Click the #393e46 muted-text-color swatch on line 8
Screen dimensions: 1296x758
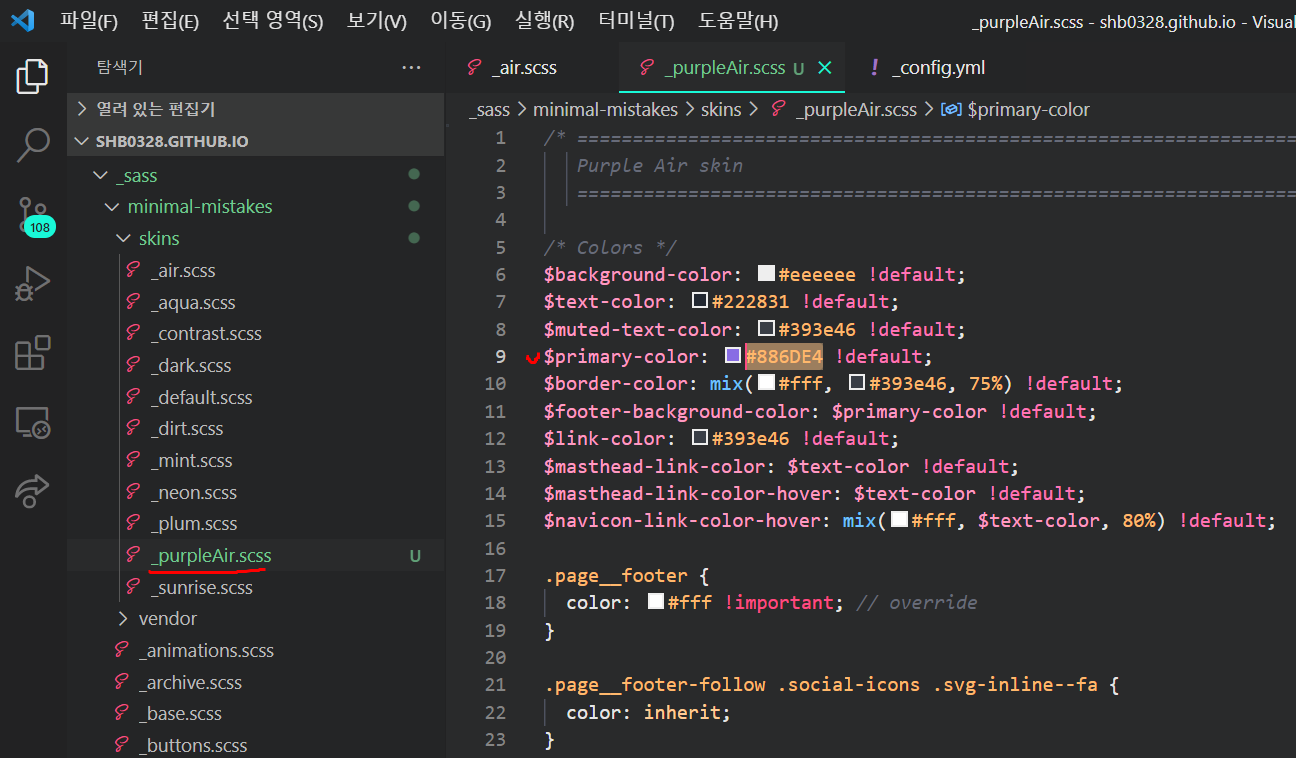click(x=767, y=328)
